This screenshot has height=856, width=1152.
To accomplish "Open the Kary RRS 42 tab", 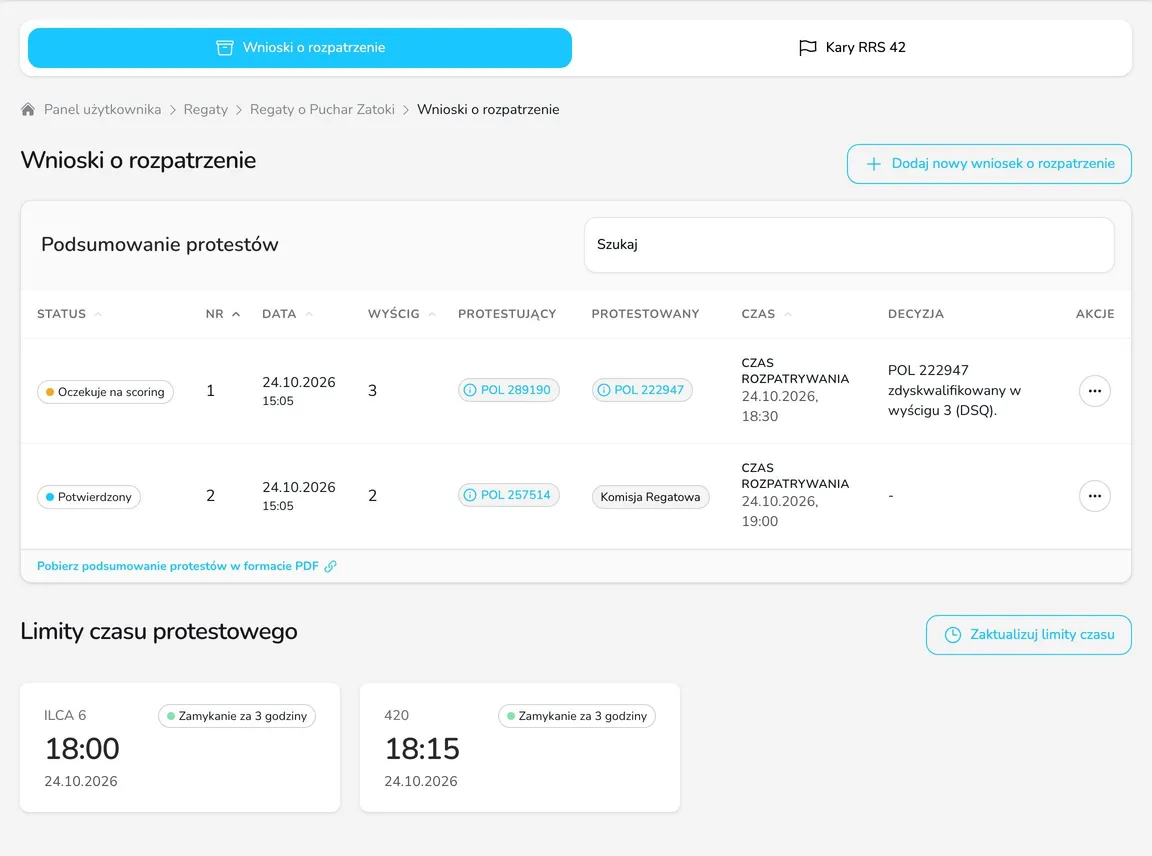I will click(852, 48).
